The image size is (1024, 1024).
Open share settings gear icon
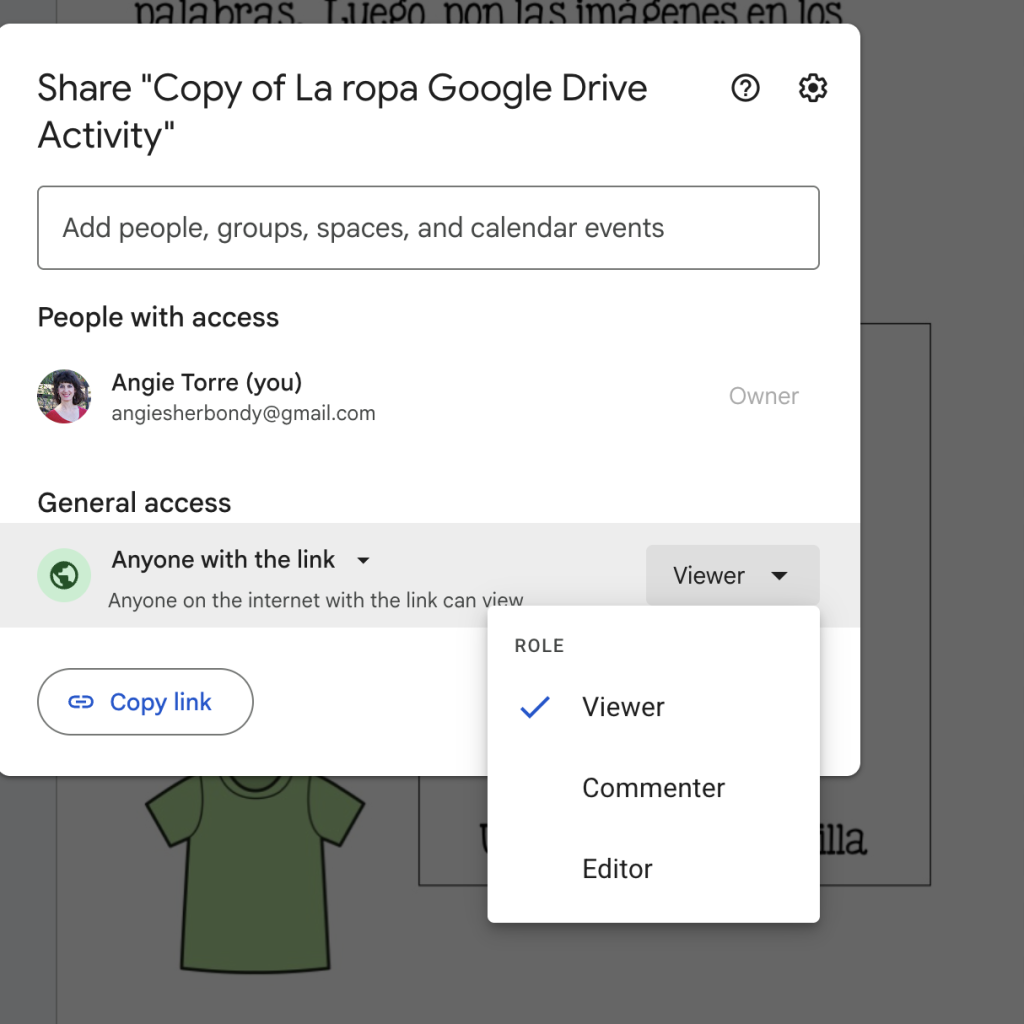click(813, 88)
